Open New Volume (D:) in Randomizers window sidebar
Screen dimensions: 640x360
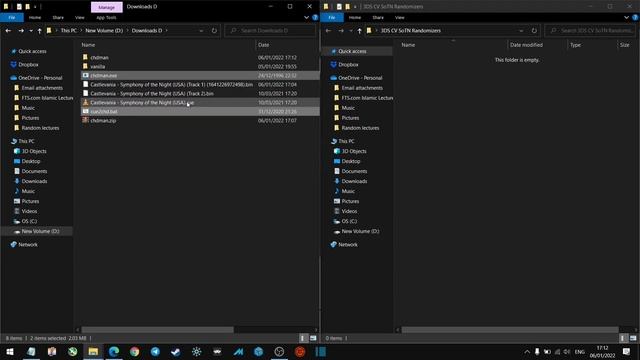pyautogui.click(x=360, y=231)
